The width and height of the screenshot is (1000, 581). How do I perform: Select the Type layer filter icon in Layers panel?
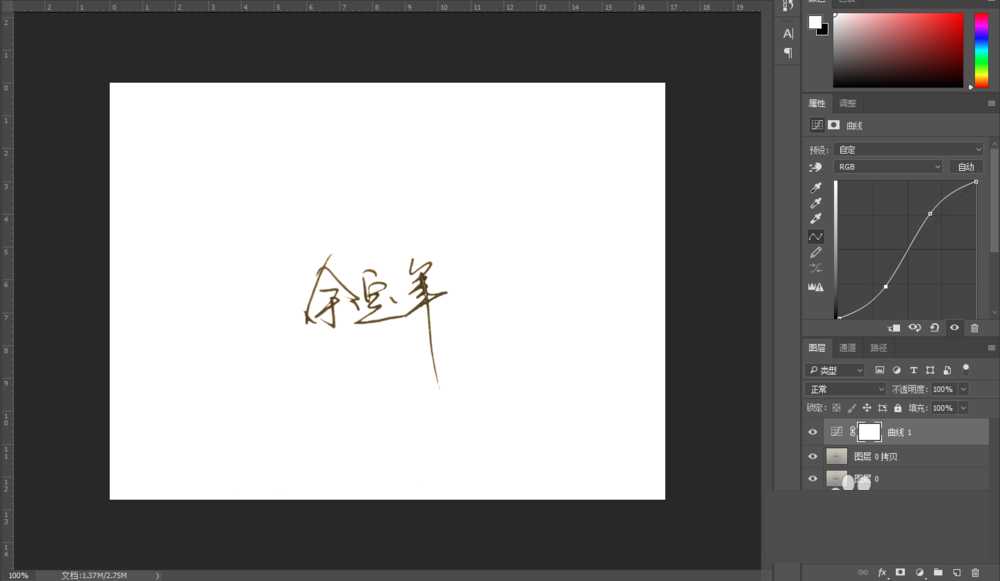[914, 369]
